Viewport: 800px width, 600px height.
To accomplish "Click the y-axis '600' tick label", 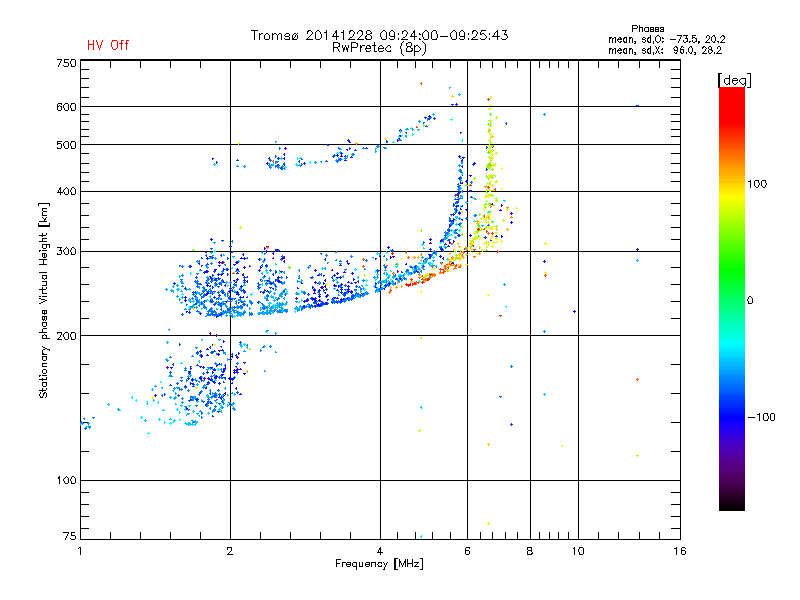I will pos(66,107).
